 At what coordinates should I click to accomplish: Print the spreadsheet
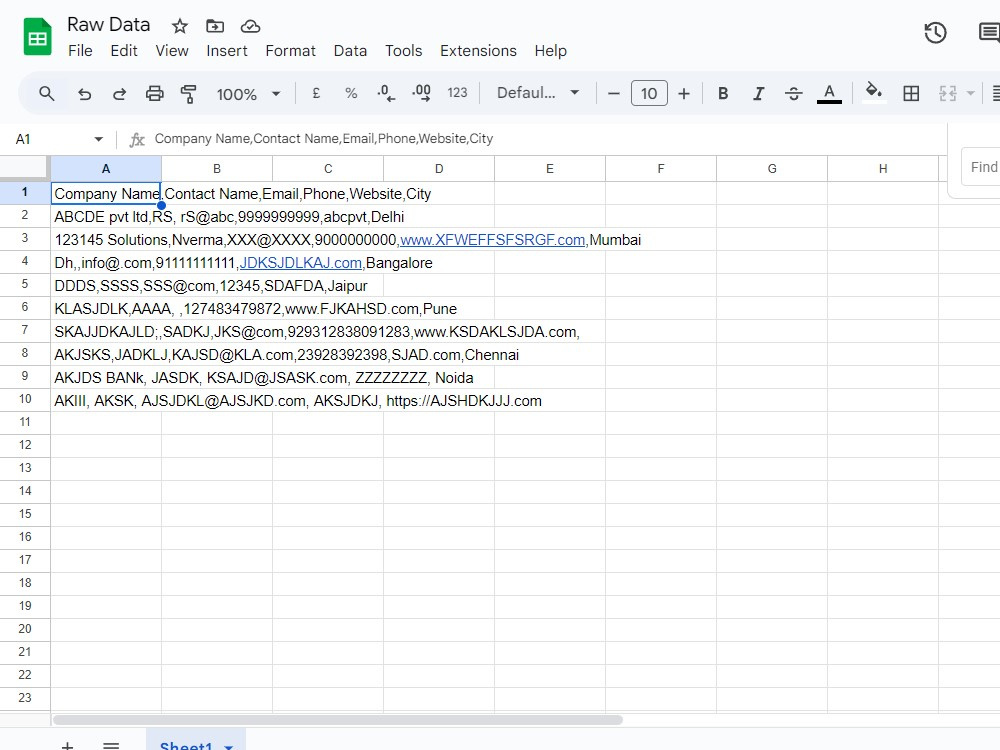(154, 94)
